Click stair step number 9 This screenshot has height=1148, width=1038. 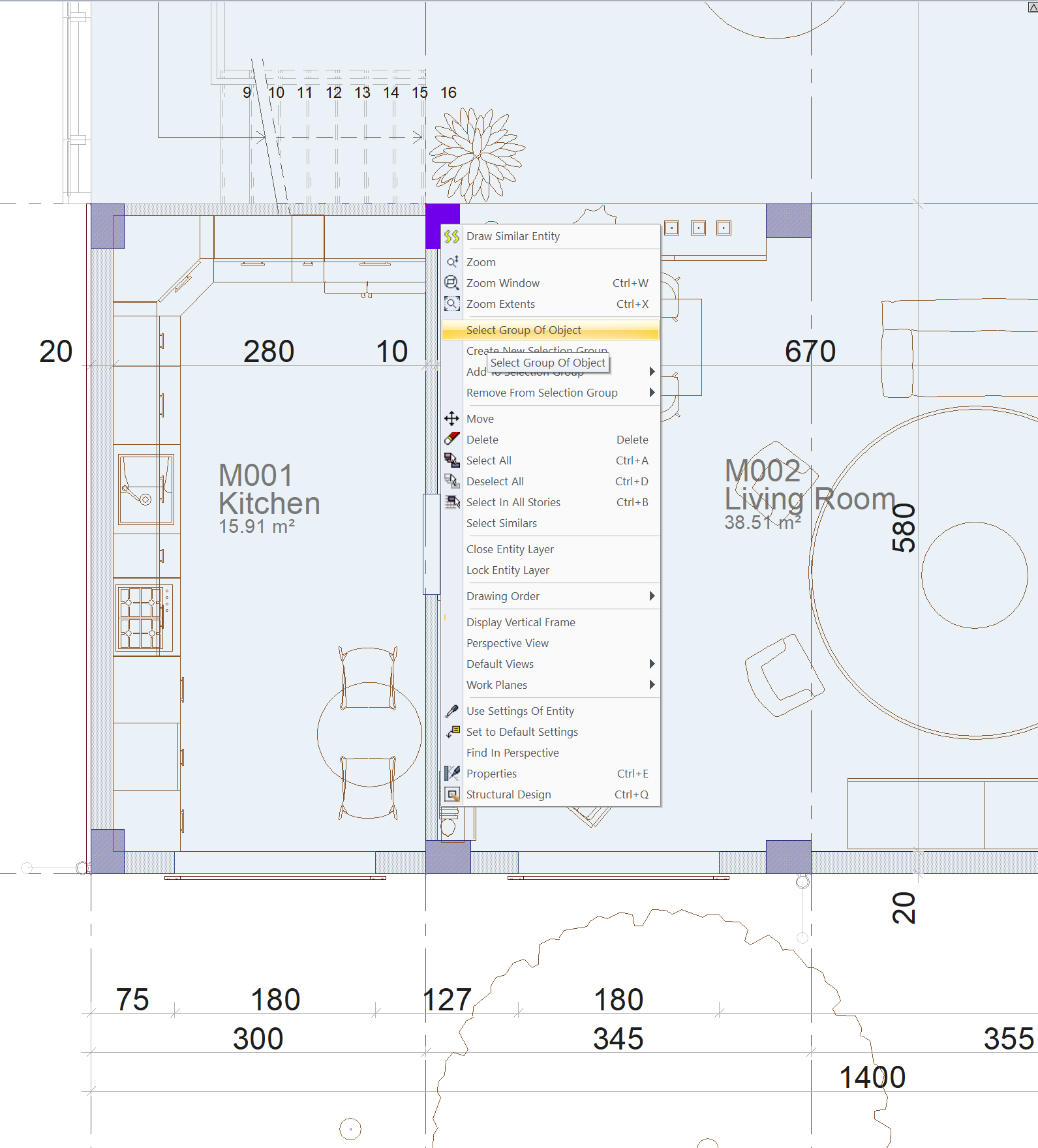click(247, 93)
